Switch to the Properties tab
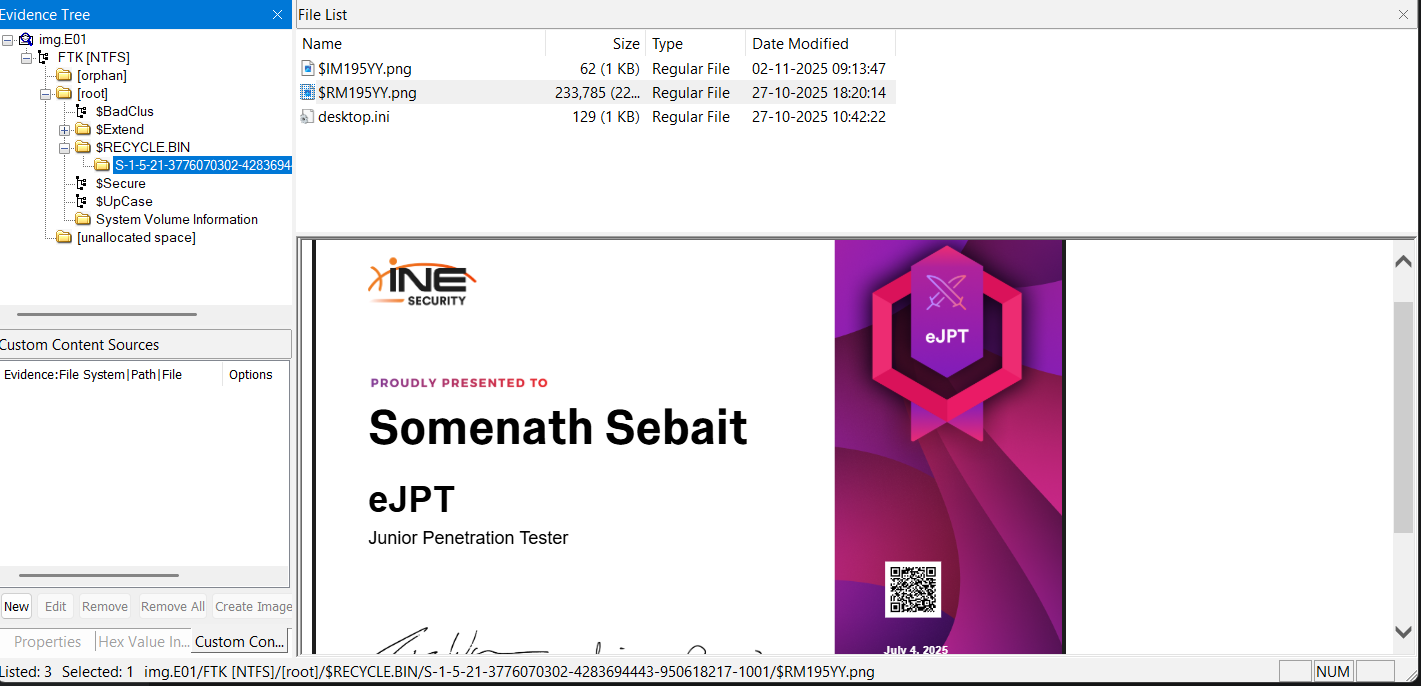The height and width of the screenshot is (686, 1421). 47,642
